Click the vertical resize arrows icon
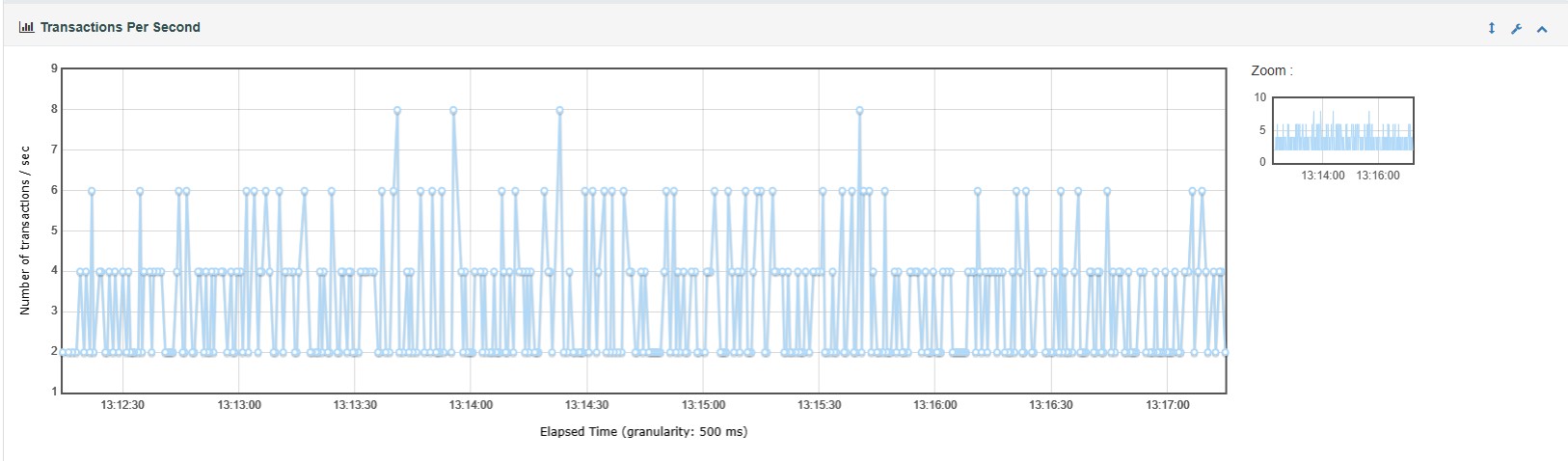Screen dimensions: 1568x461 (x=1491, y=28)
